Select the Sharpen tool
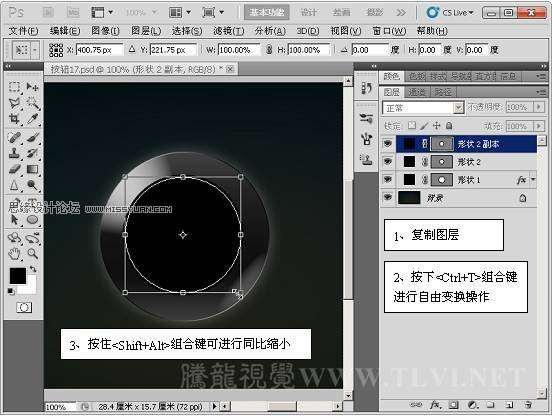Viewport: 552px width, 416px height. coord(14,185)
